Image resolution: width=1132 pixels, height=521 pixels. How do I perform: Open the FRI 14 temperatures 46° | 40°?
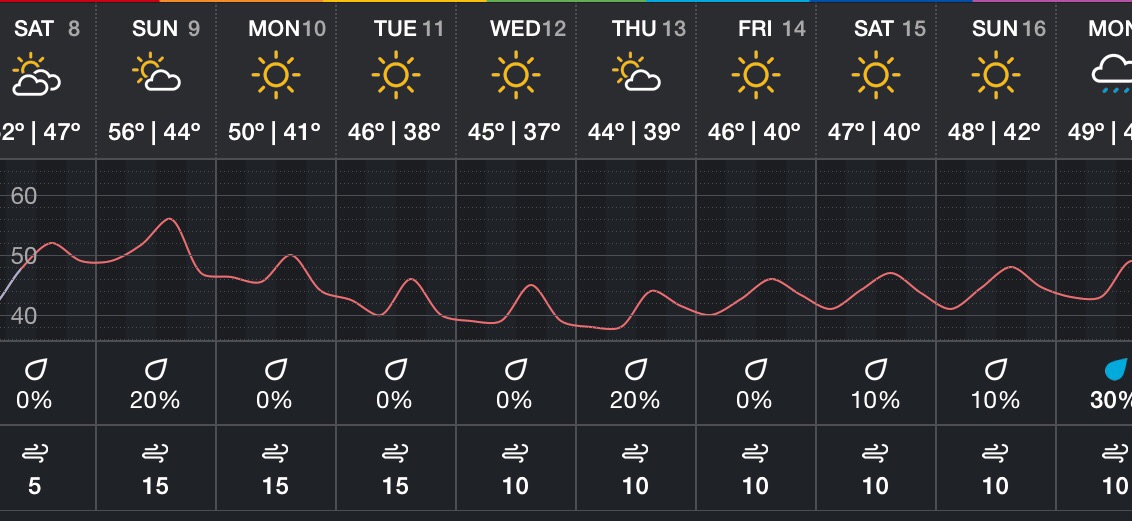tap(754, 133)
